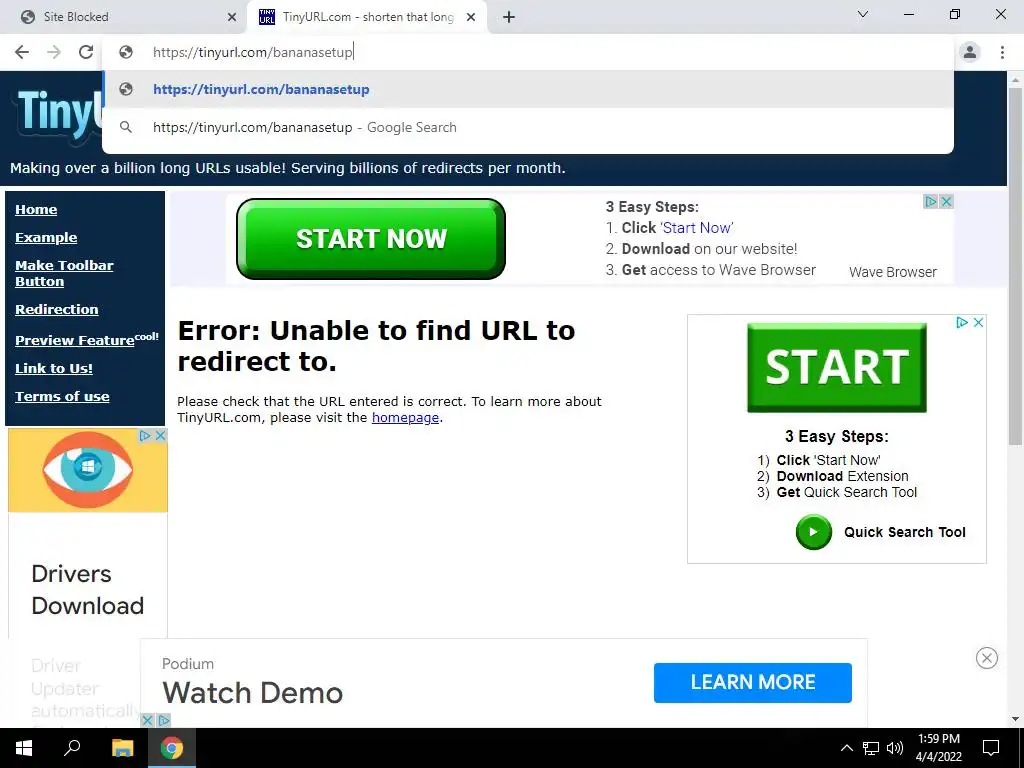Screen dimensions: 1024x768
Task: Go back using the browser back arrow
Action: (x=22, y=52)
